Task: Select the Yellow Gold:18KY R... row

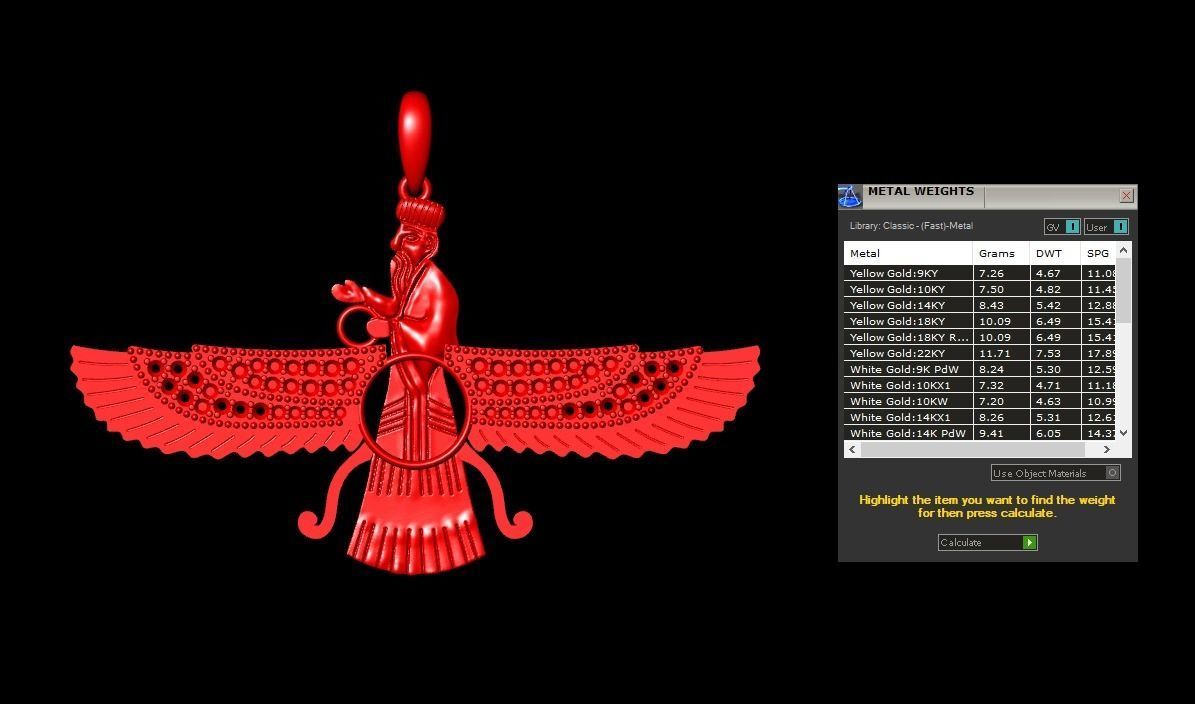Action: [980, 337]
